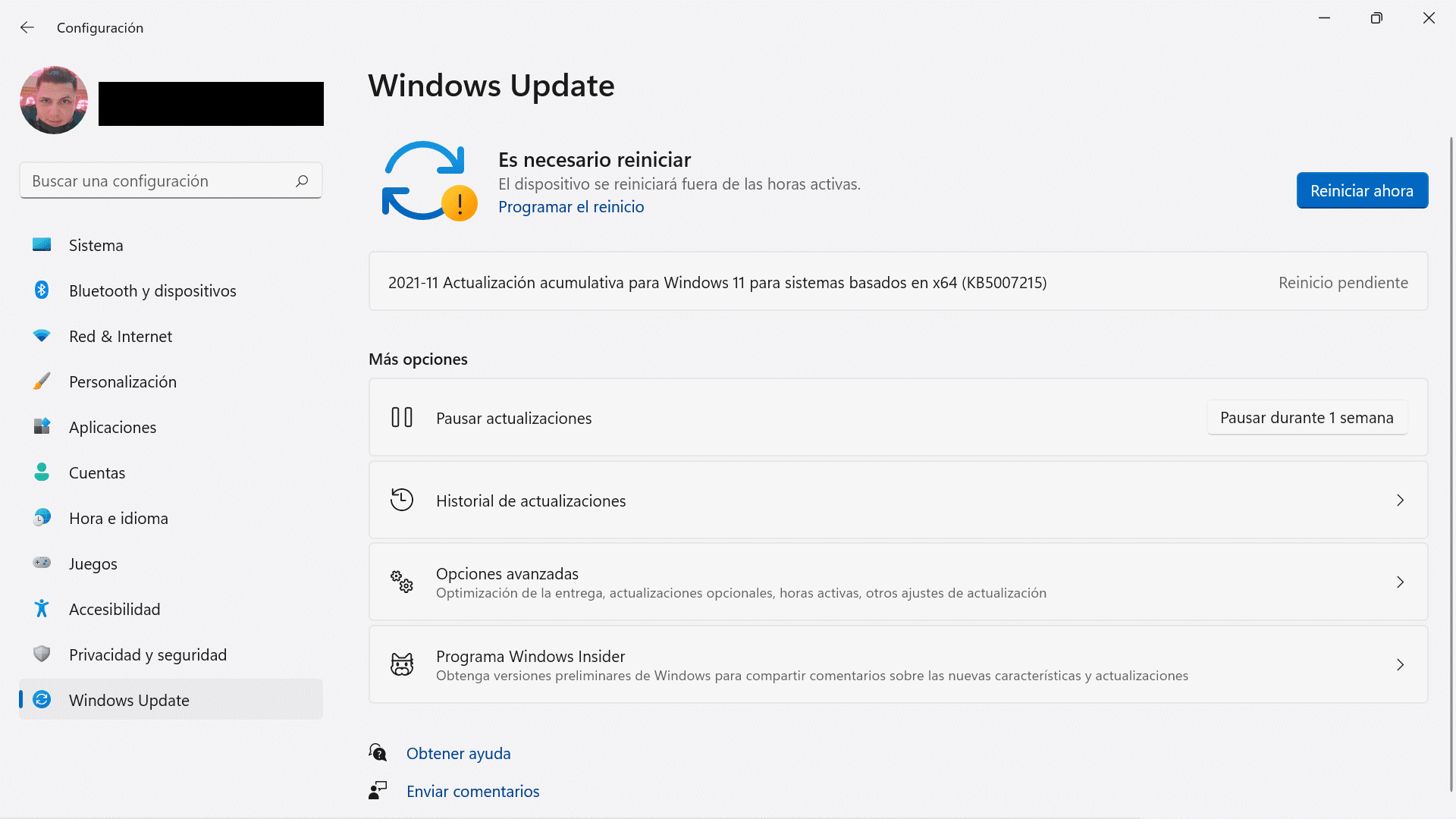This screenshot has height=819, width=1456.
Task: Open Accesibilidad label
Action: [115, 609]
